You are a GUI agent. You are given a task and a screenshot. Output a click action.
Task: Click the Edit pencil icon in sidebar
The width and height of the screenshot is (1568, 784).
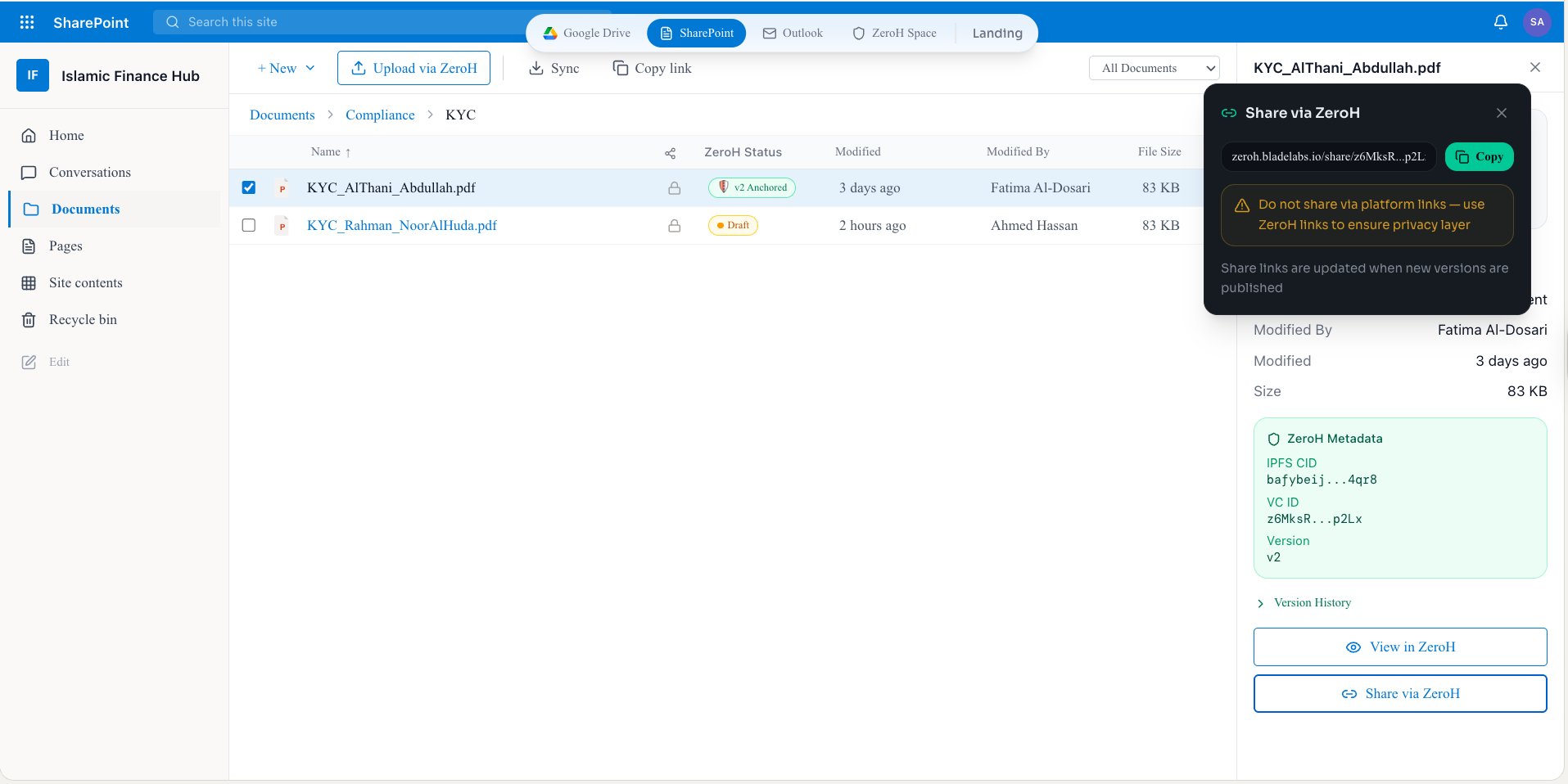(29, 362)
